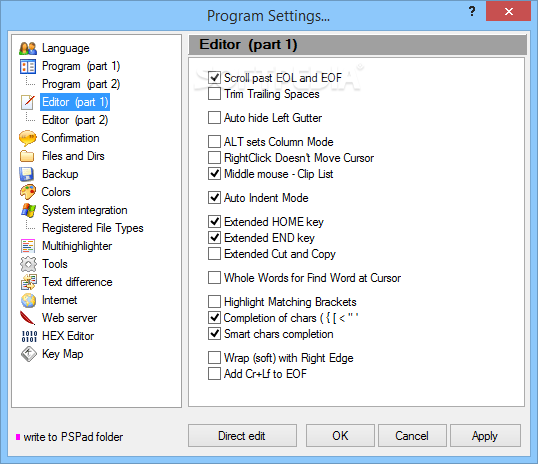Select Tools in settings tree

coord(55,264)
